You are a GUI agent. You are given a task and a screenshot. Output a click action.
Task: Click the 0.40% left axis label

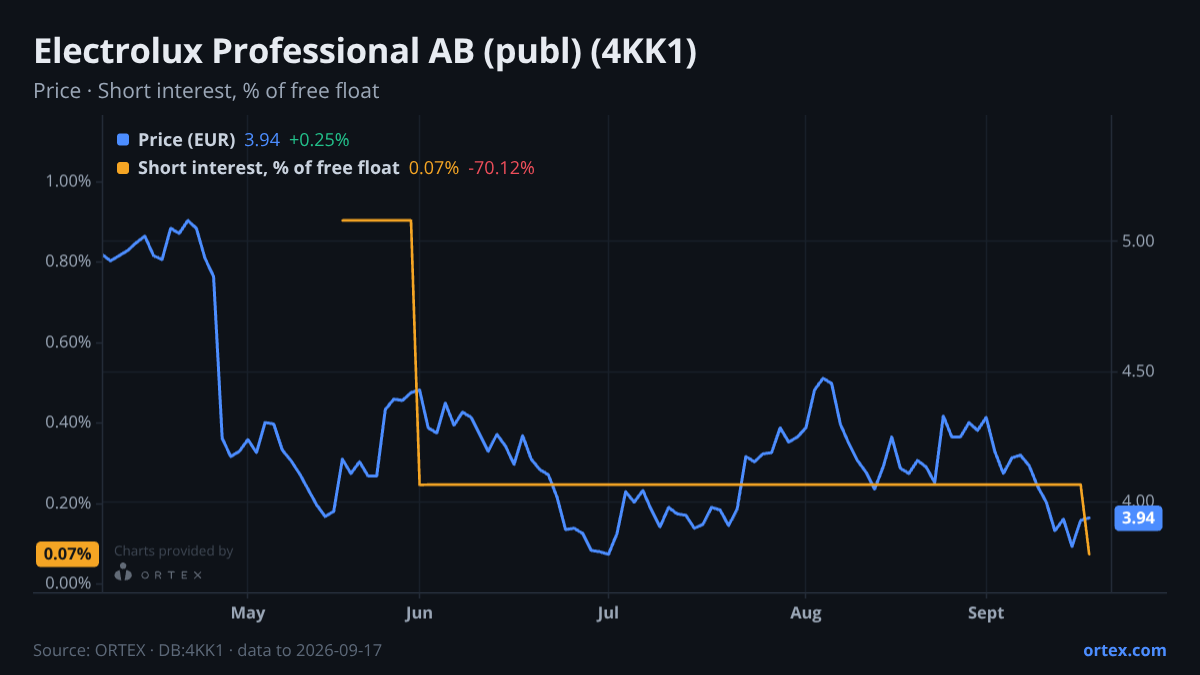point(68,422)
